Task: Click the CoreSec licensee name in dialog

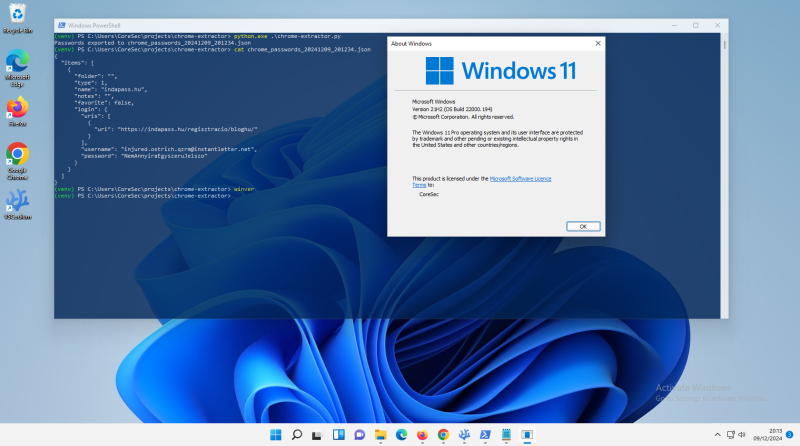Action: (429, 194)
